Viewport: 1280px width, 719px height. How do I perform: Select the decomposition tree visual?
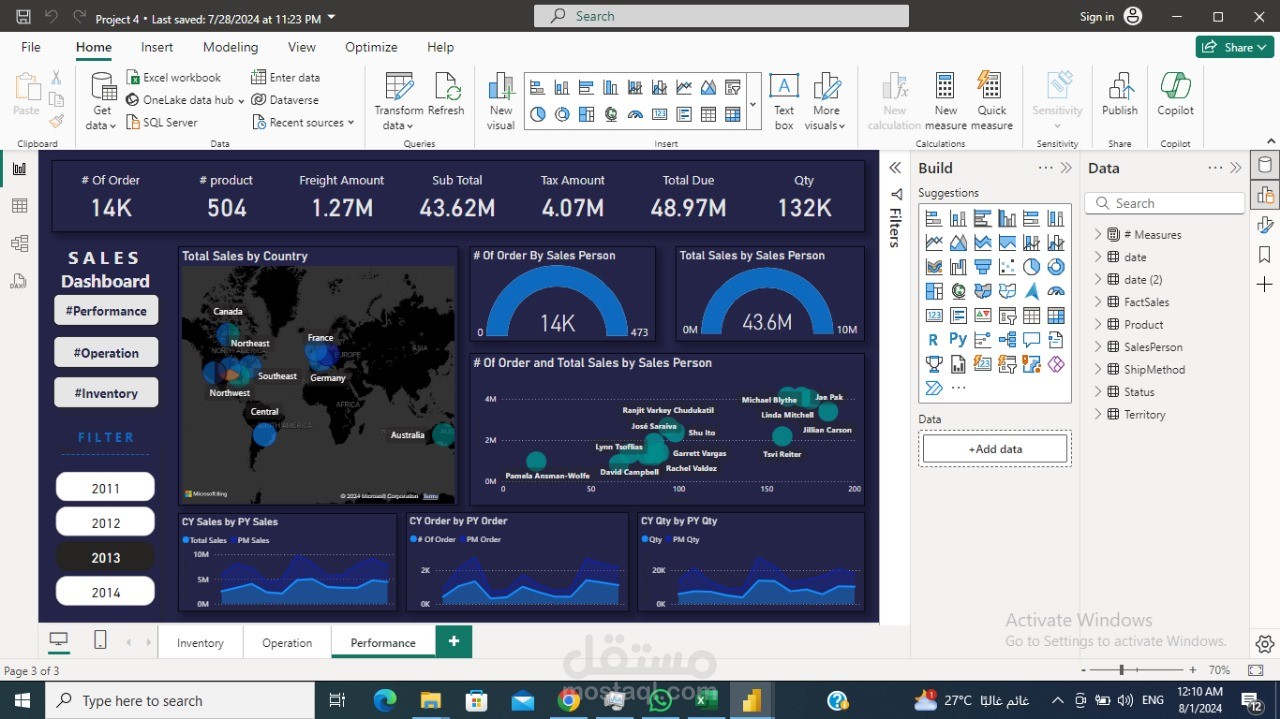1007,340
